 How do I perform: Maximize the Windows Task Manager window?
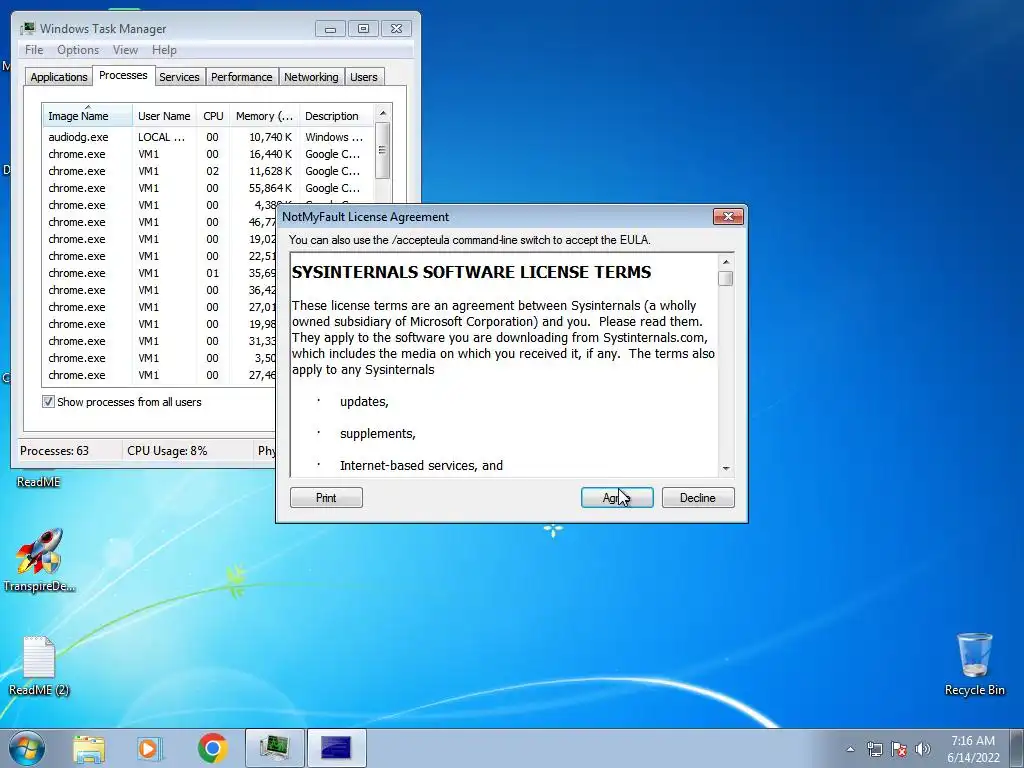363,29
